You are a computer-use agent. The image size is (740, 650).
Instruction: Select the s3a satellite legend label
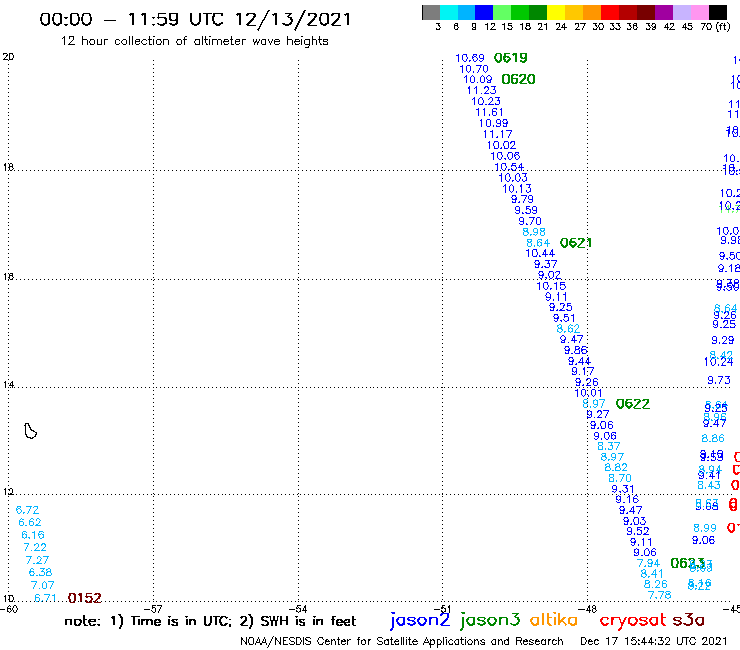pyautogui.click(x=688, y=620)
